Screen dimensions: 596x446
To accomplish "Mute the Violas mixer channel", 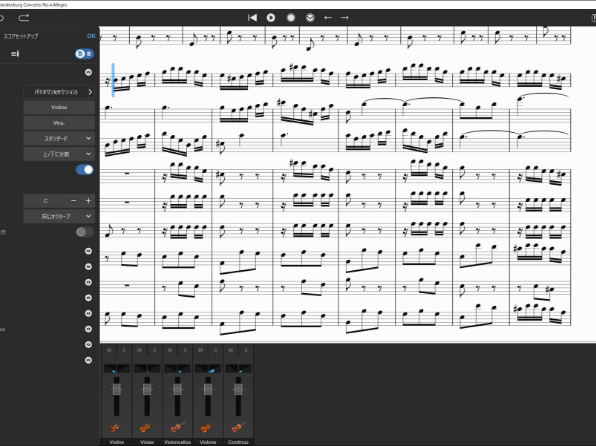I will coord(139,350).
